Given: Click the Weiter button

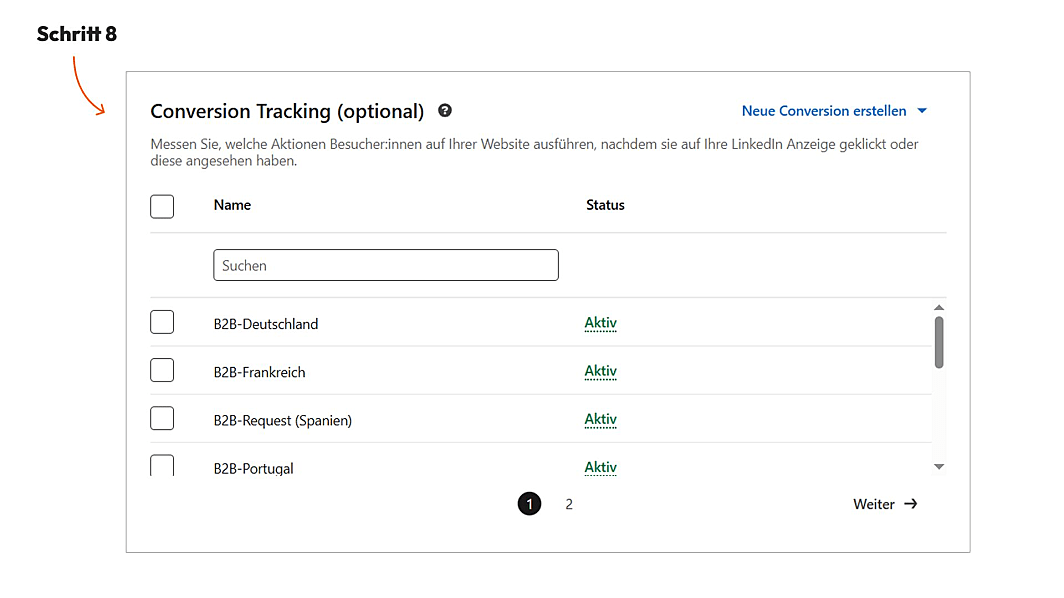Looking at the screenshot, I should 874,504.
